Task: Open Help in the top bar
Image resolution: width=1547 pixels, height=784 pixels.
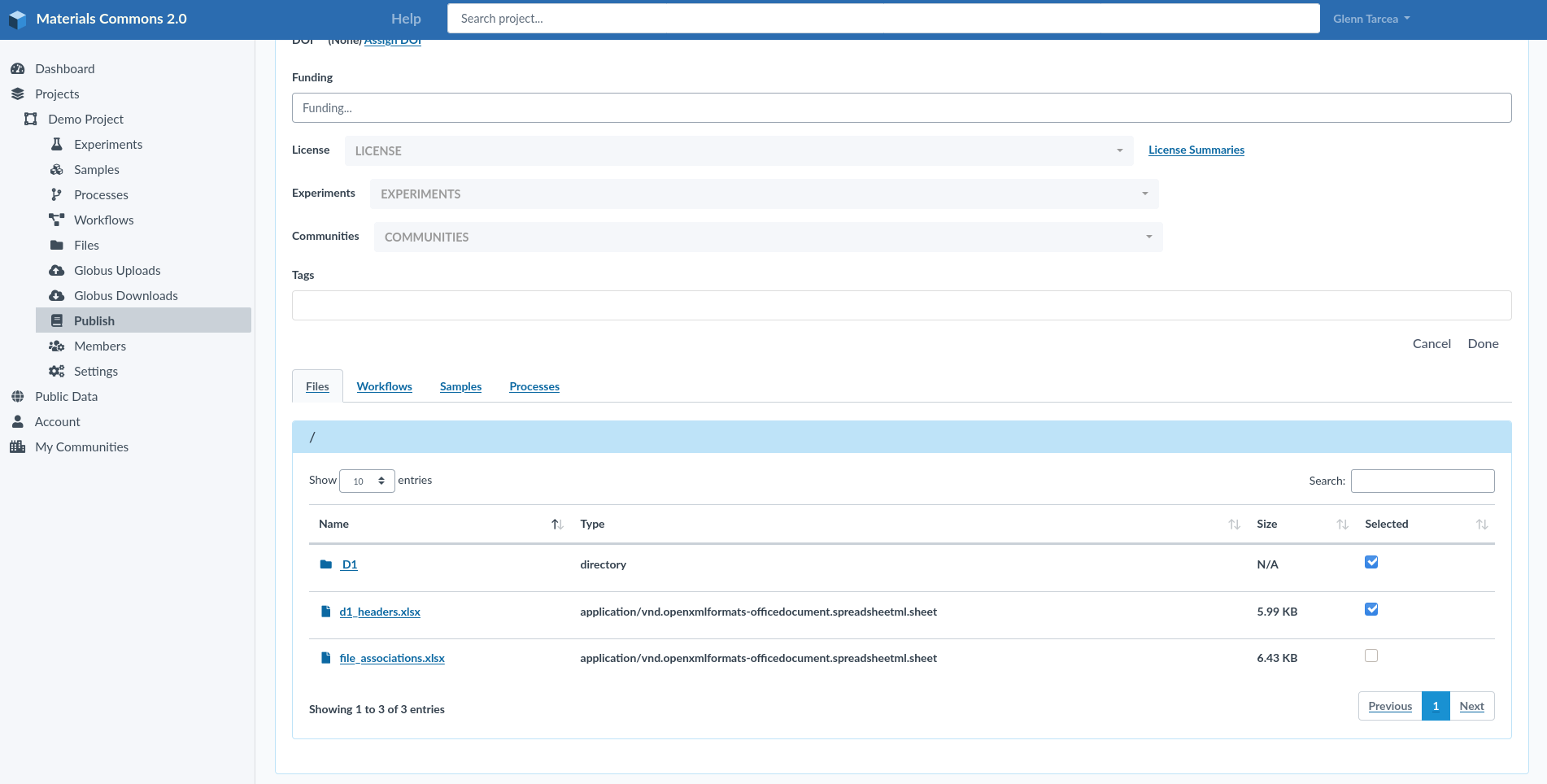Action: pyautogui.click(x=406, y=19)
